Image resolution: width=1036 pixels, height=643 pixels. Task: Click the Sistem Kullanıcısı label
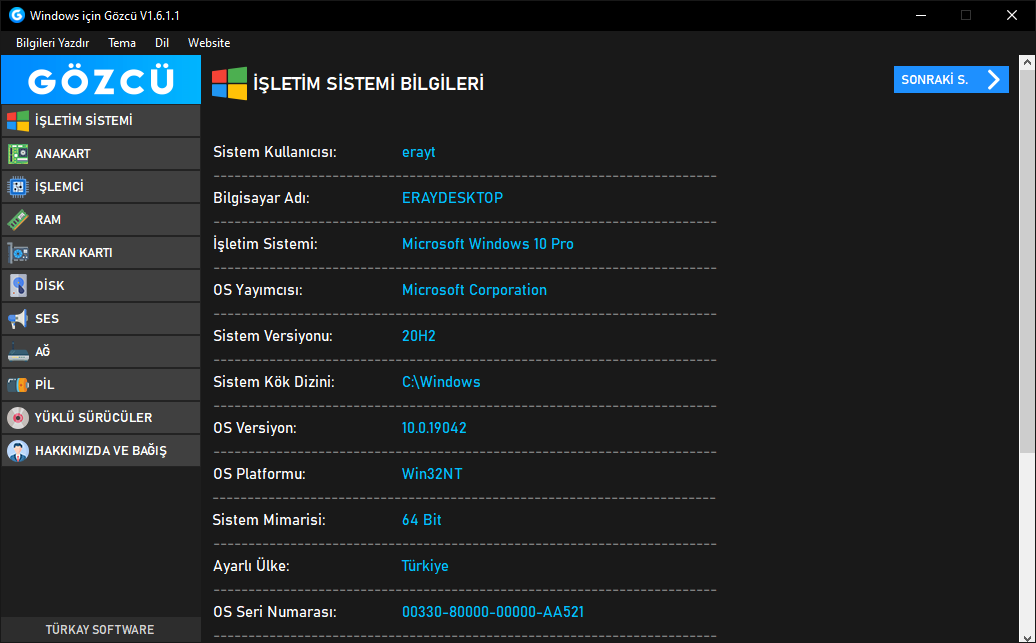click(275, 152)
